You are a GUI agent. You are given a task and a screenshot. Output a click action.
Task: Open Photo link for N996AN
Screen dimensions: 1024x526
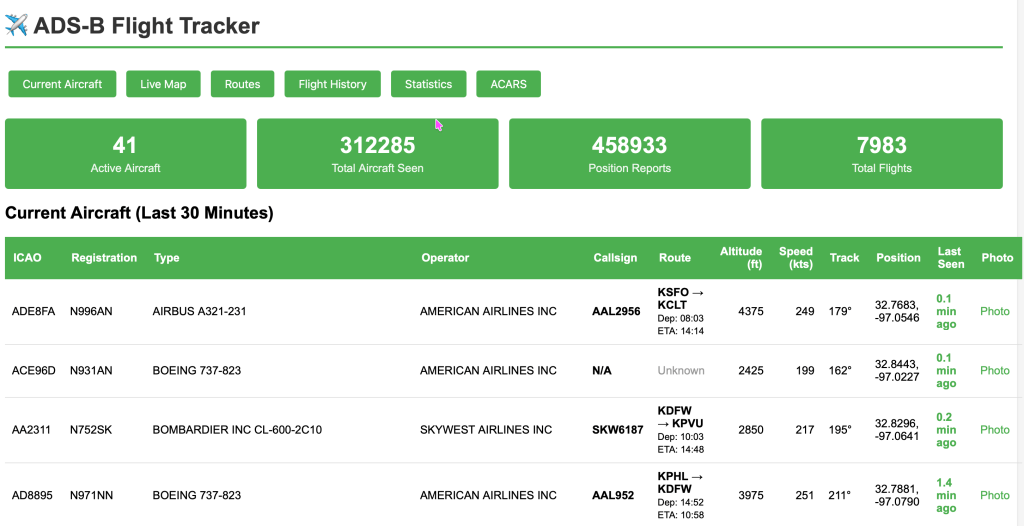(995, 312)
